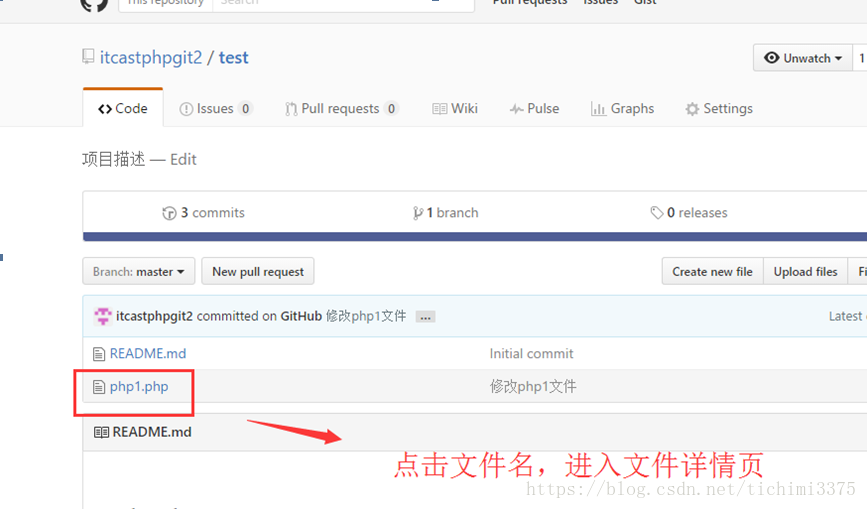Open the php1.php file link
Image resolution: width=867 pixels, height=509 pixels.
pyautogui.click(x=139, y=387)
